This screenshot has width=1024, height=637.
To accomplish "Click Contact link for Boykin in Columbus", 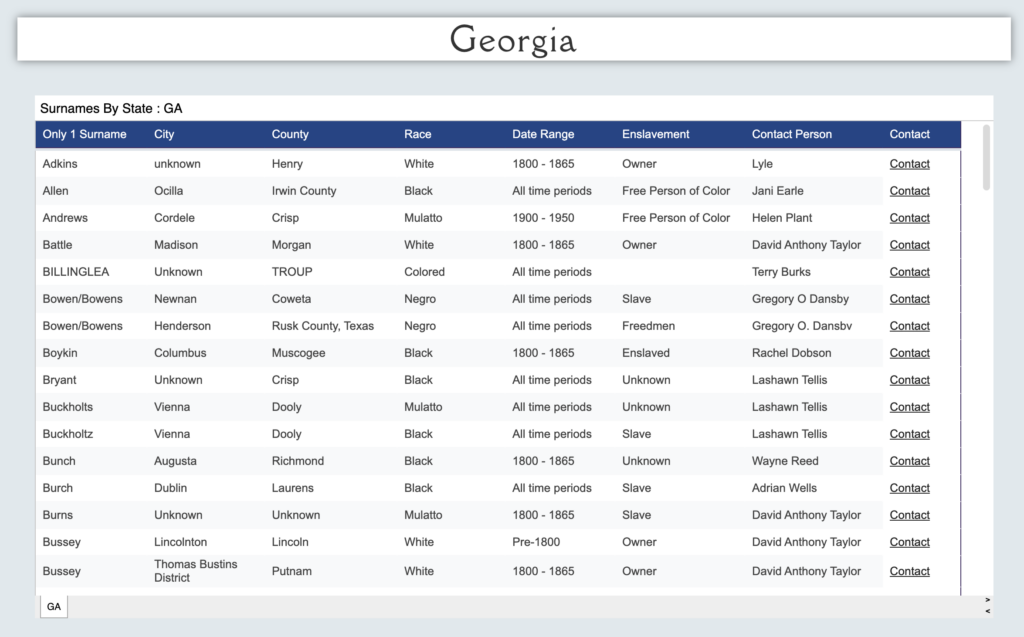I will 909,353.
